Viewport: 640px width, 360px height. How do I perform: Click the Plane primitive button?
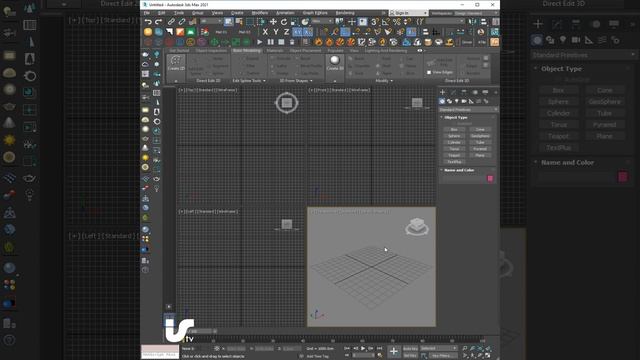[480, 156]
